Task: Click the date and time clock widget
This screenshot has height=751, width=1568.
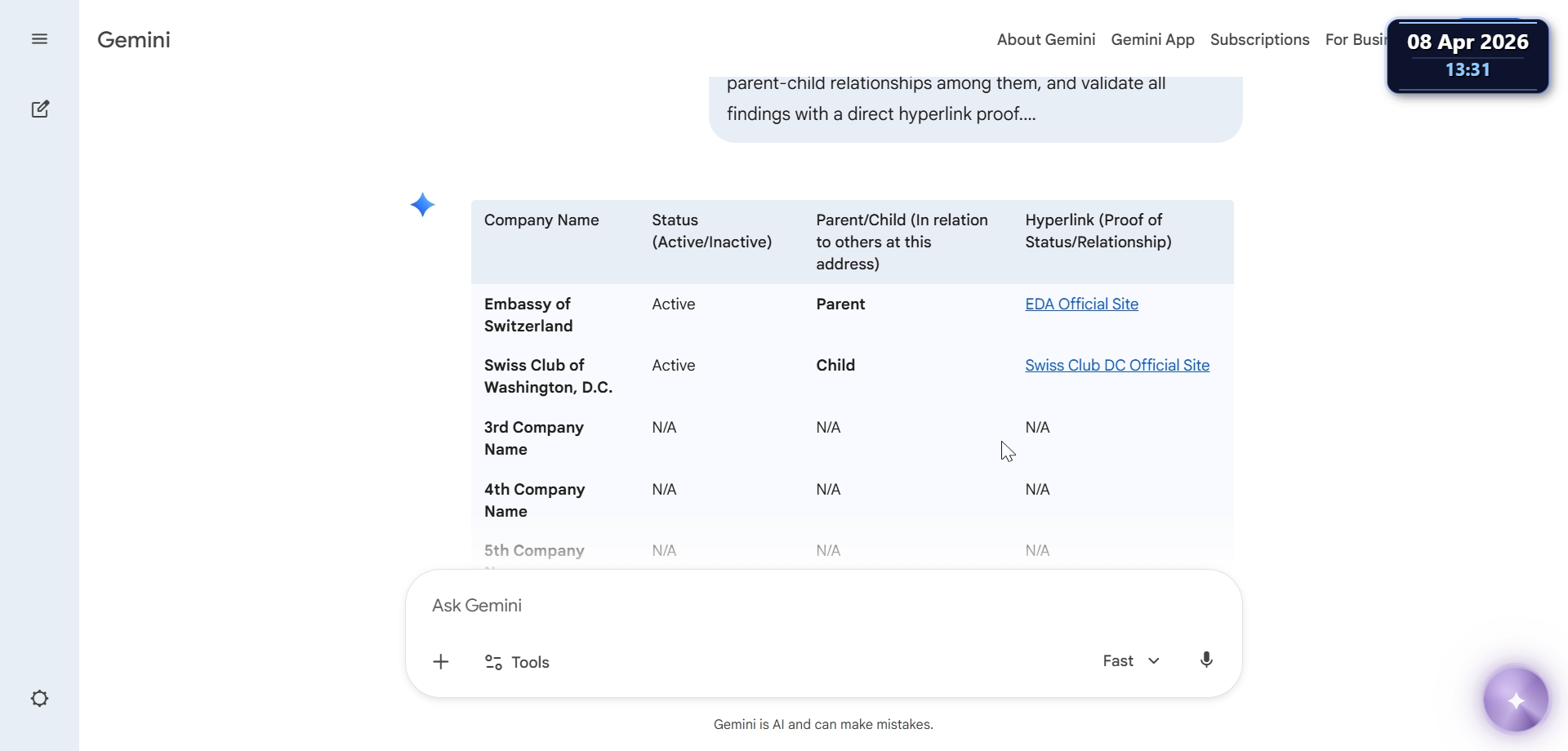Action: pos(1468,56)
